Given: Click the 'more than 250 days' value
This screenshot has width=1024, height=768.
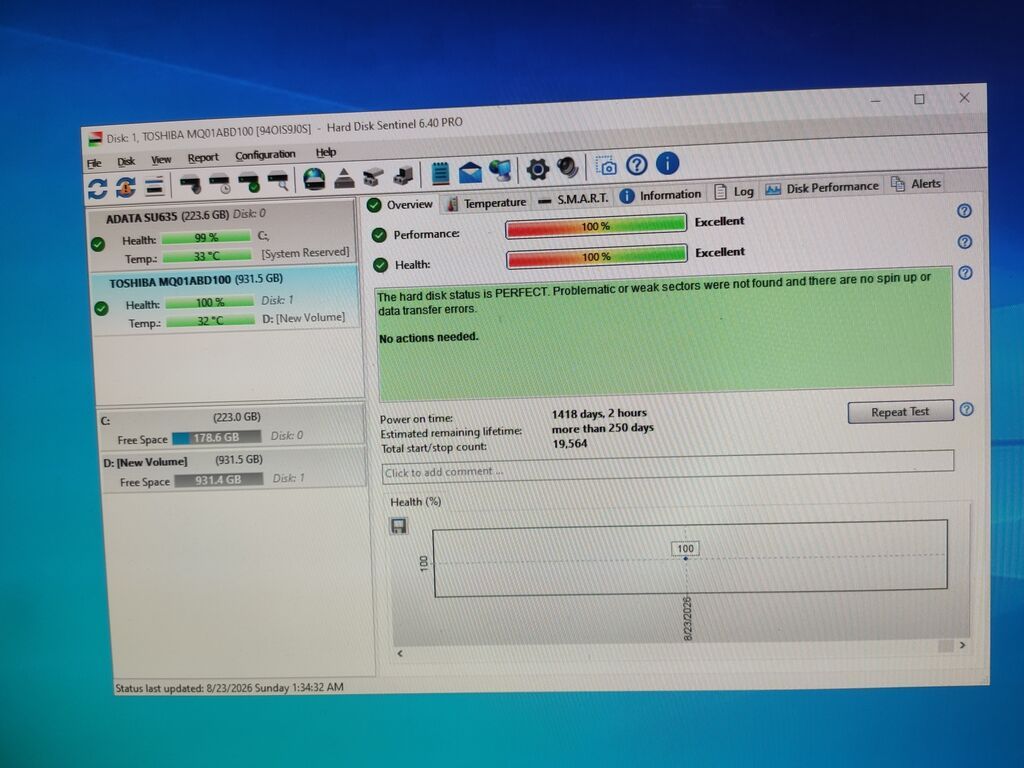Looking at the screenshot, I should click(x=602, y=428).
